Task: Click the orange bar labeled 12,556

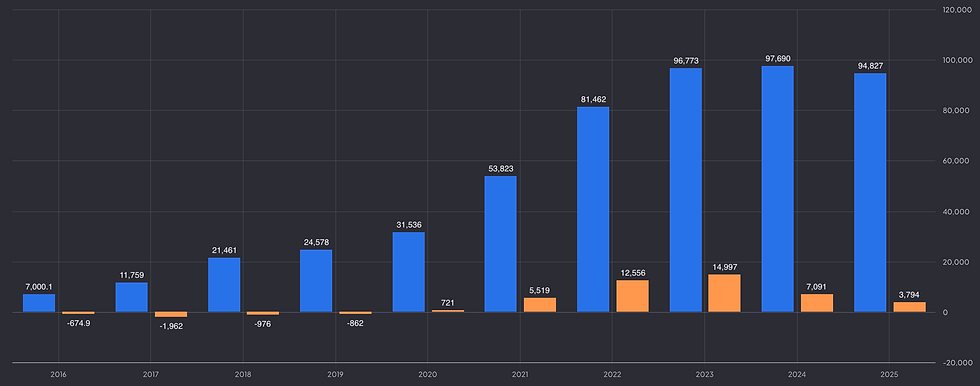Action: (x=632, y=296)
